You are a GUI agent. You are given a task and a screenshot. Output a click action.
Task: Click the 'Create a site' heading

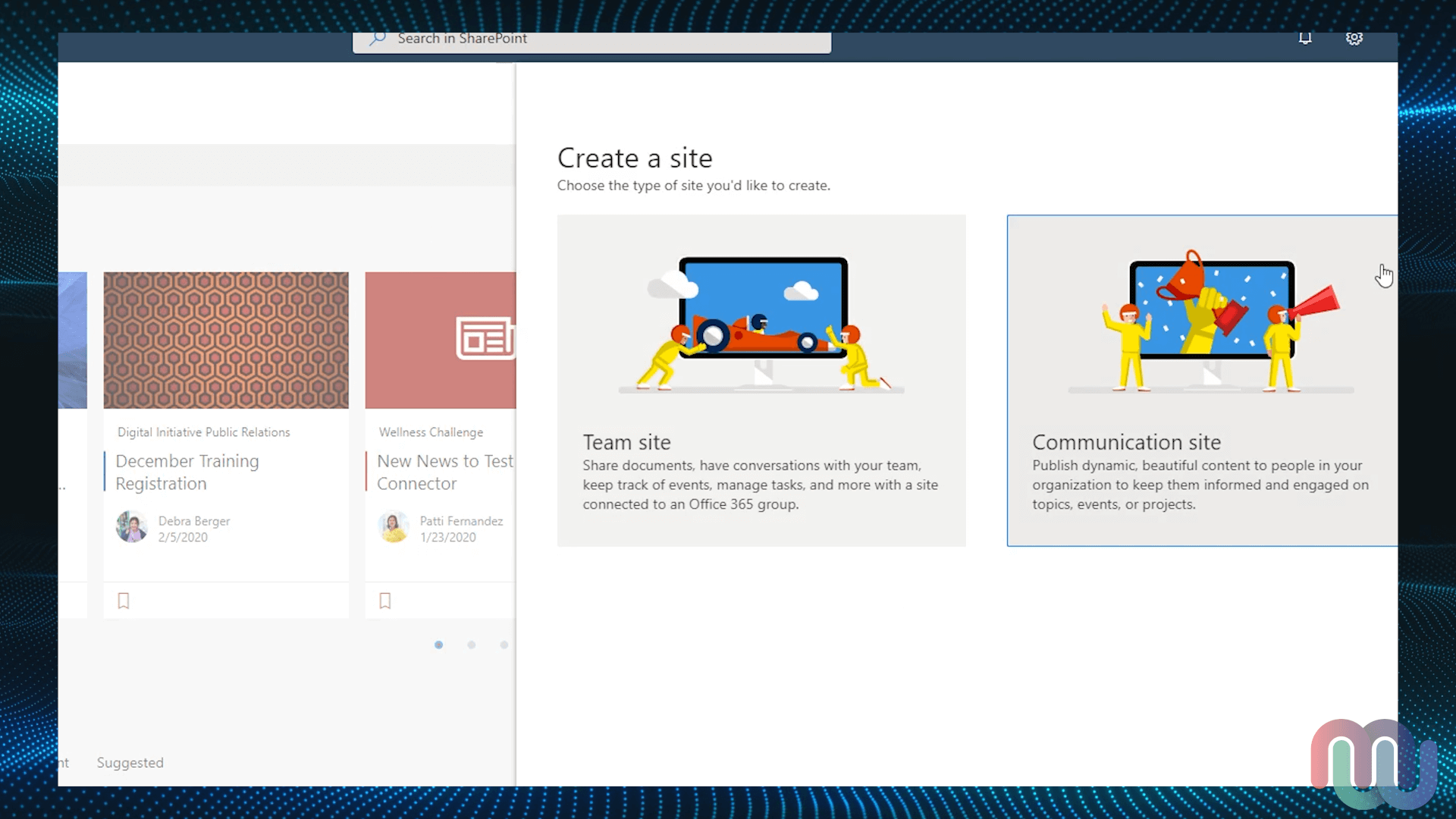pos(635,158)
